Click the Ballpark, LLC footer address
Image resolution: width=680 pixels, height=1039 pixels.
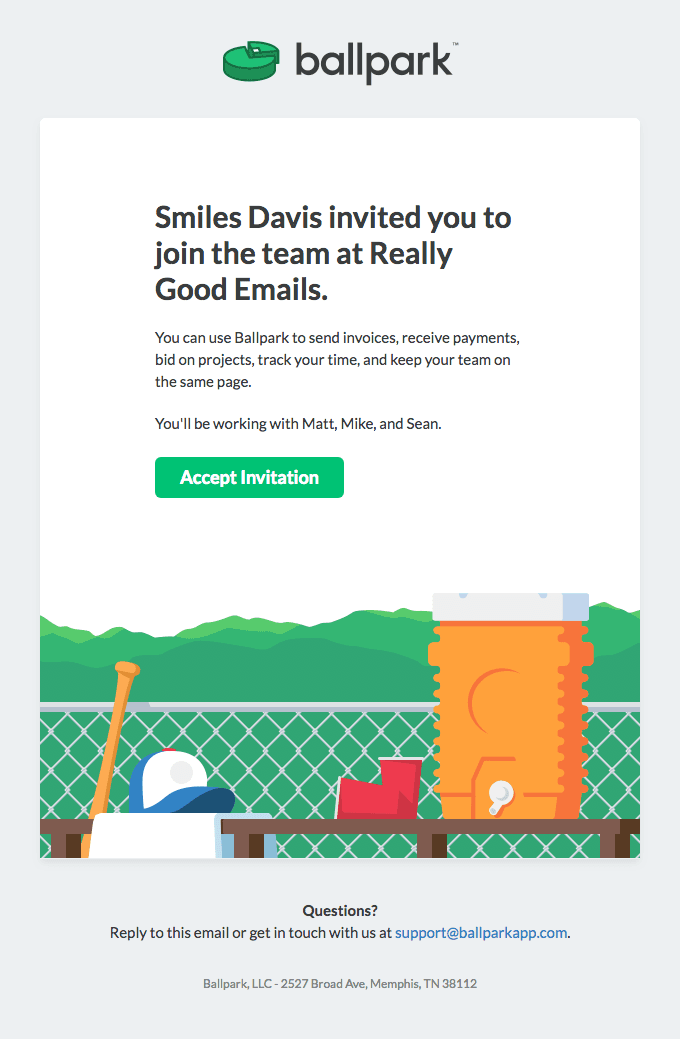[340, 983]
